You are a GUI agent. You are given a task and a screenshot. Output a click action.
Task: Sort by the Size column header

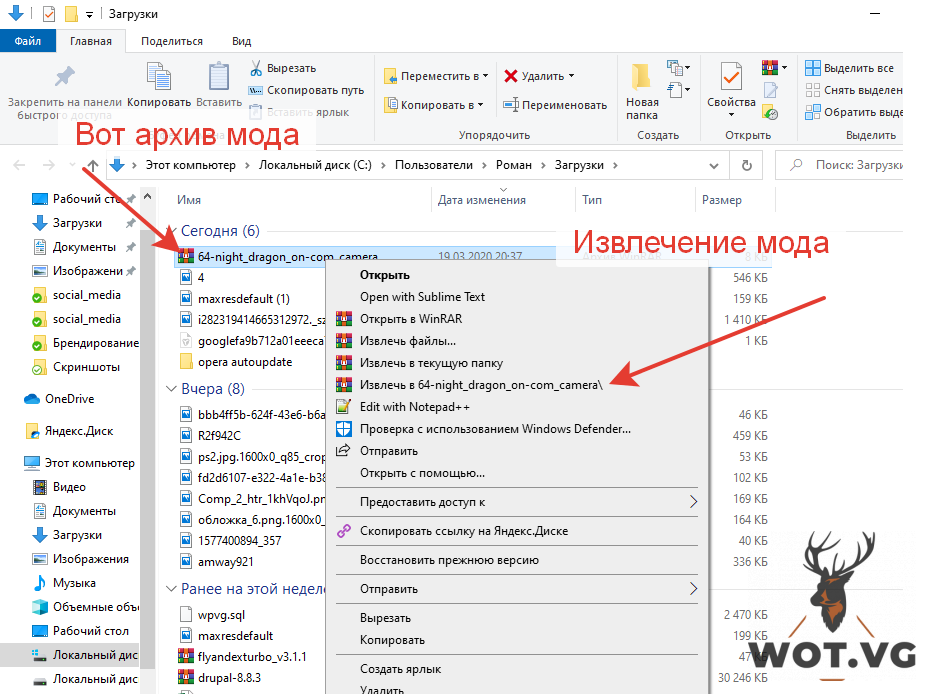pyautogui.click(x=722, y=200)
